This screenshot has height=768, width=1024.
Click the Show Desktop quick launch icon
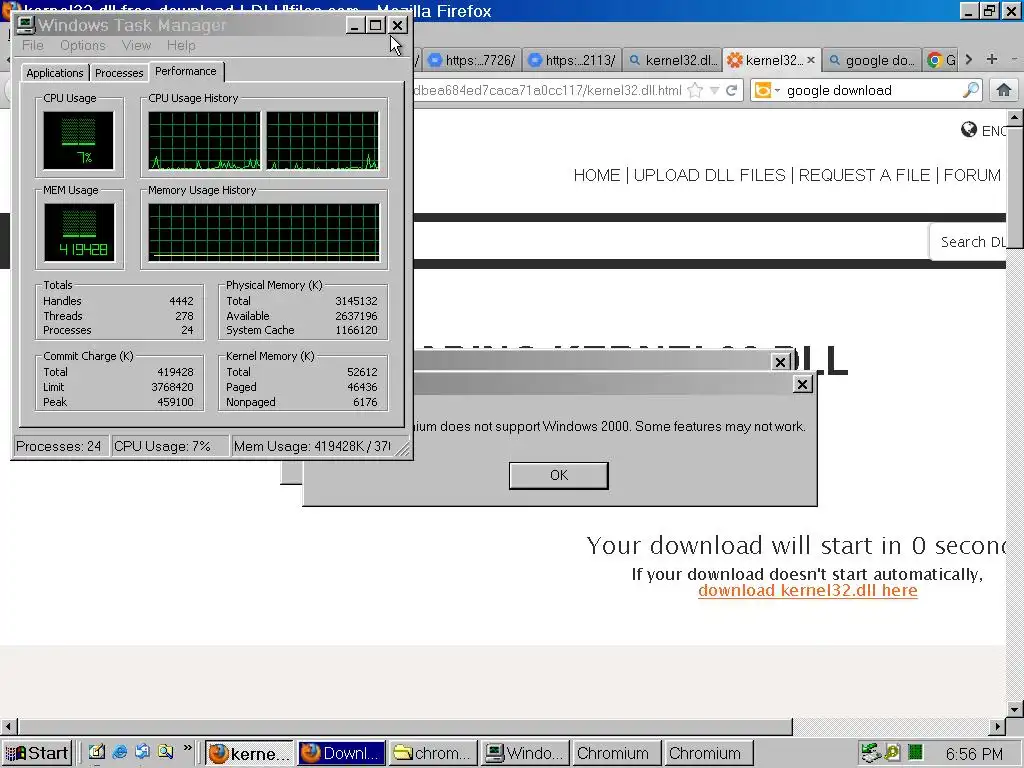(x=97, y=752)
